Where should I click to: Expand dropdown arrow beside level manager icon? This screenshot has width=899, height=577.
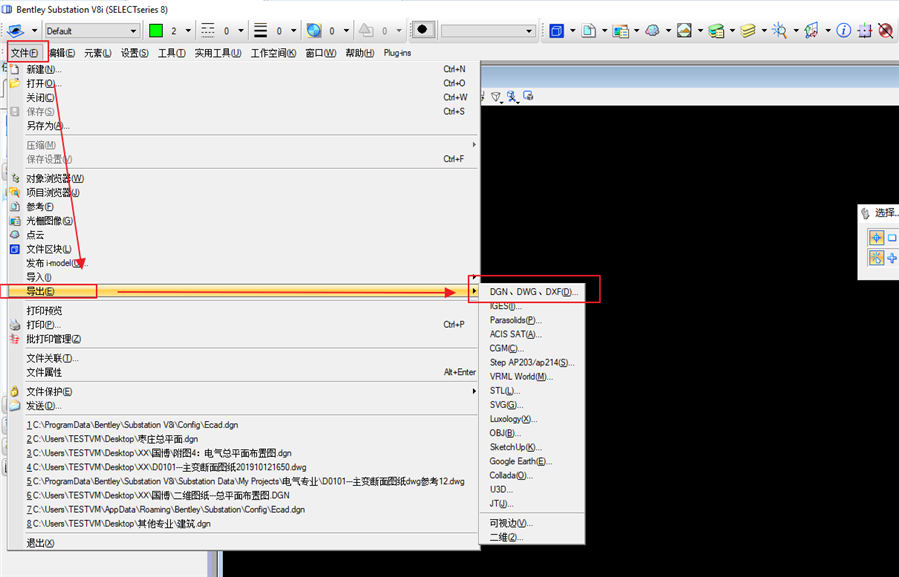[732, 30]
